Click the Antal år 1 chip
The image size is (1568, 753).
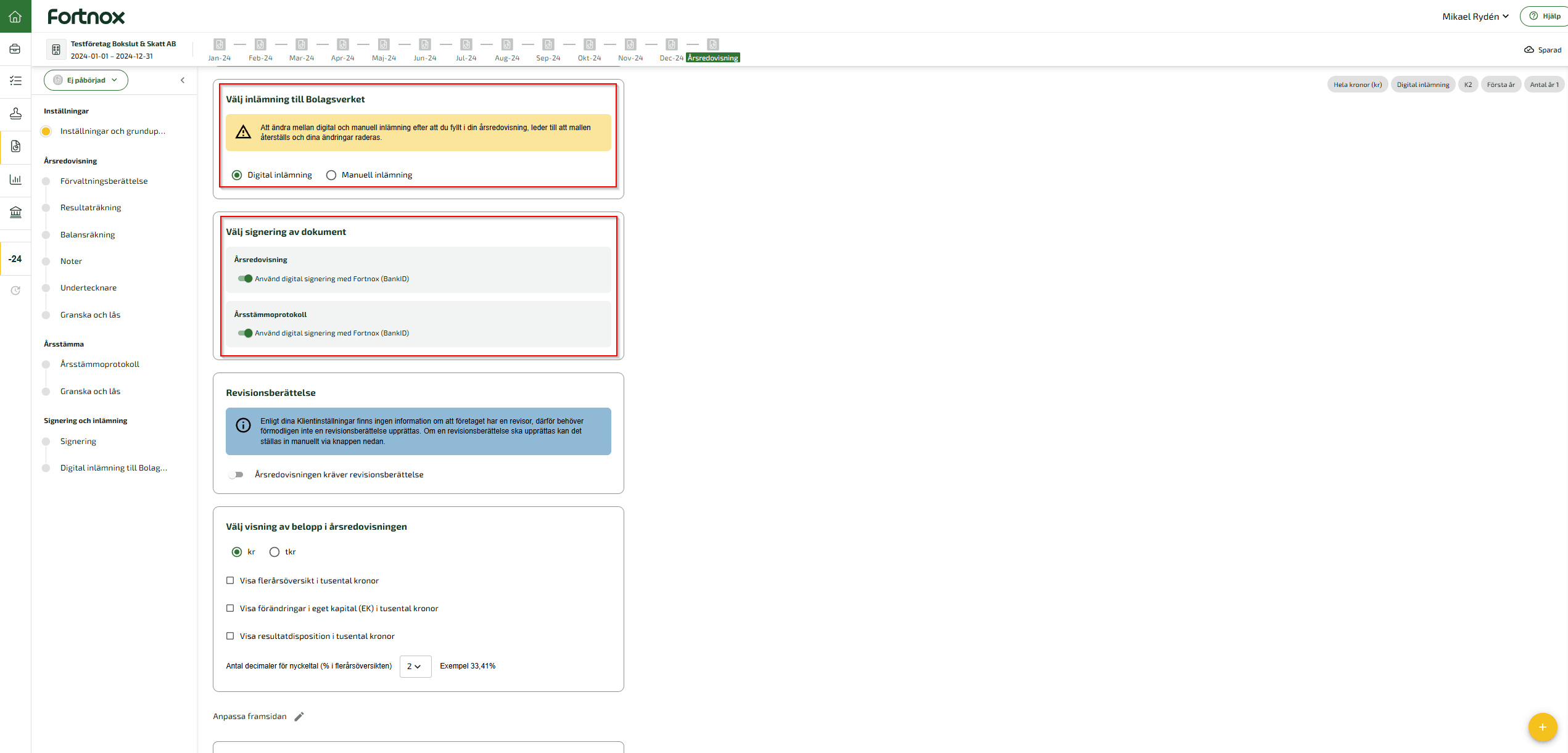click(1544, 84)
